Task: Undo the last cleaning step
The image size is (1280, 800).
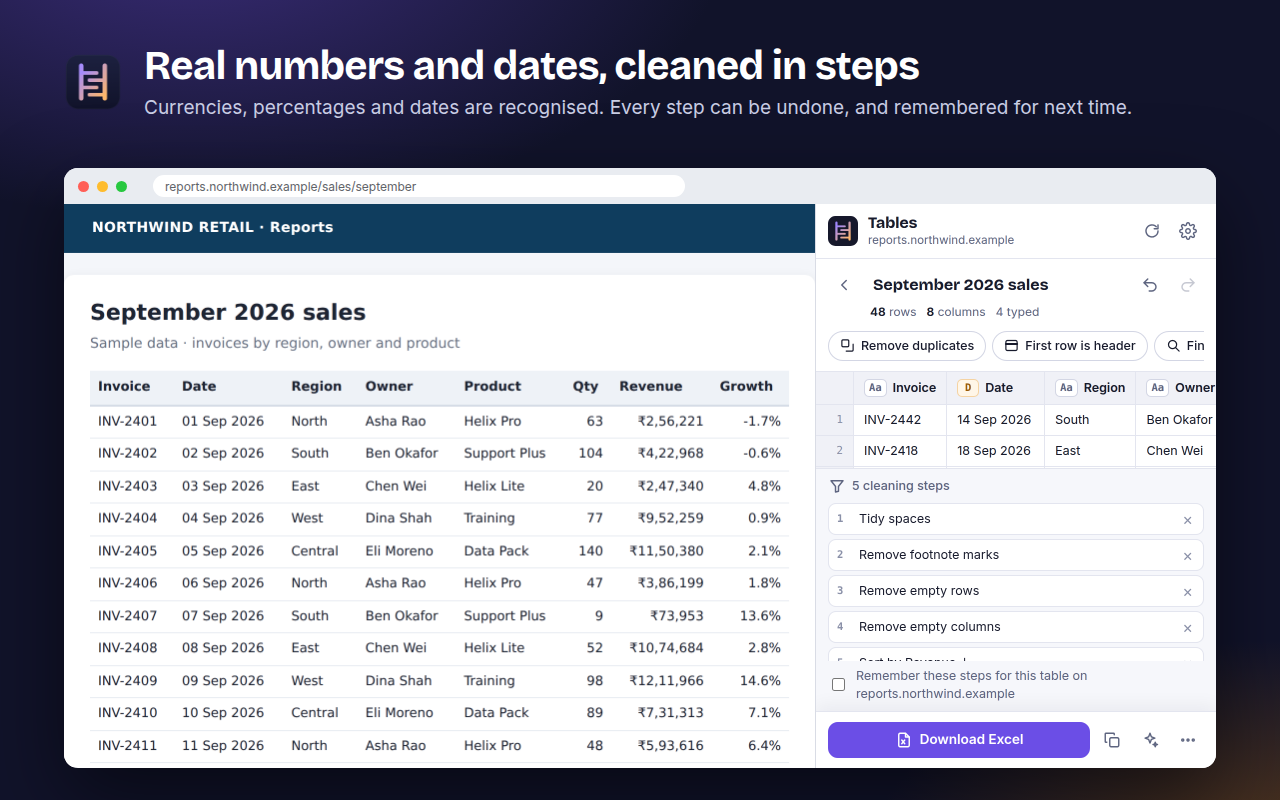Action: (1150, 285)
